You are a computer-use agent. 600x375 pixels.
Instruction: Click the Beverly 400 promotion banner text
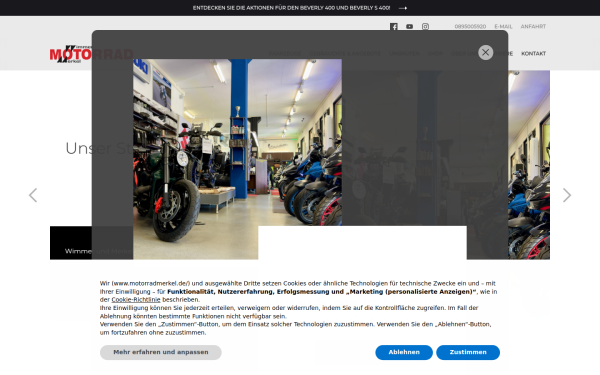pos(291,8)
